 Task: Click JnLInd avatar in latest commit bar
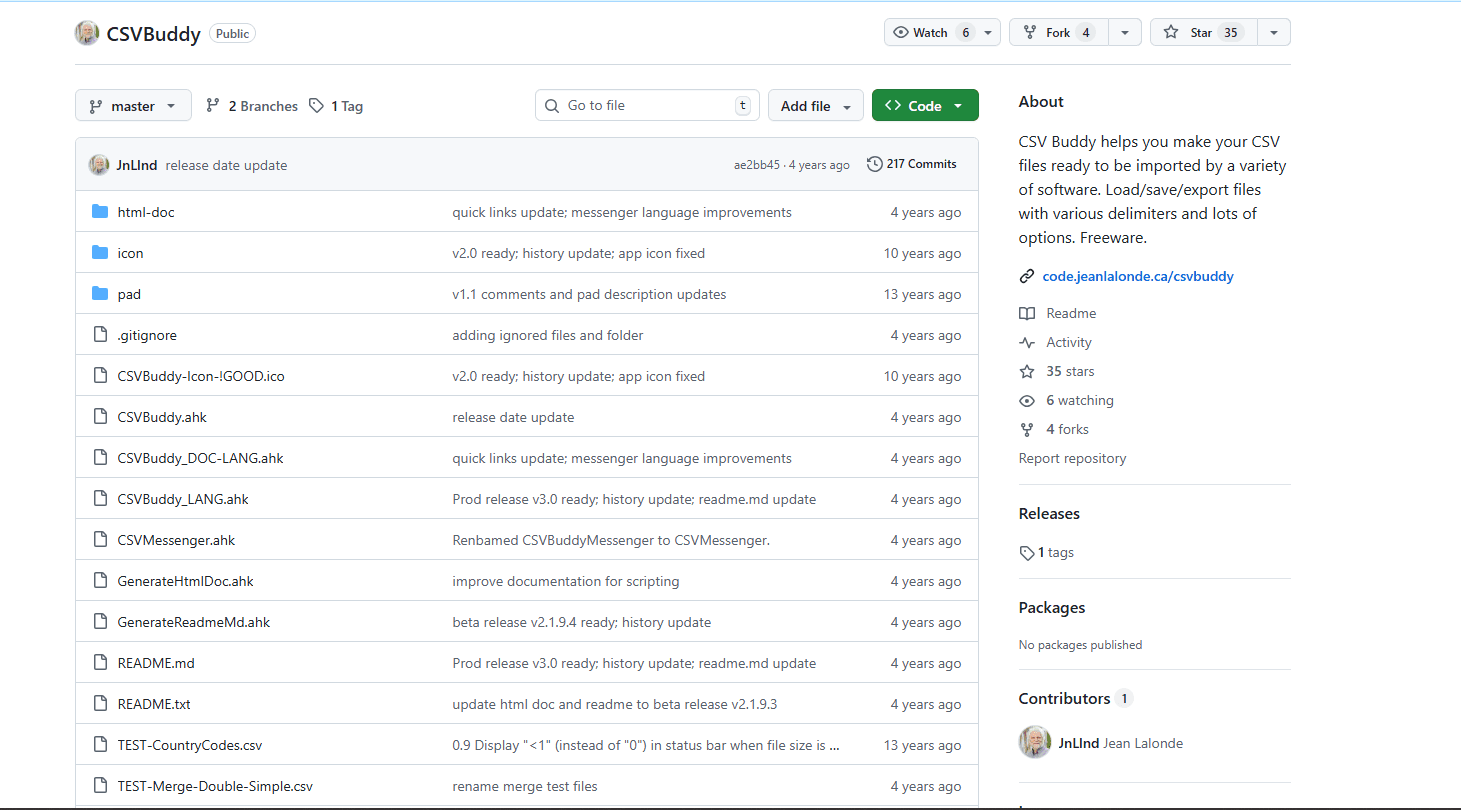tap(99, 165)
